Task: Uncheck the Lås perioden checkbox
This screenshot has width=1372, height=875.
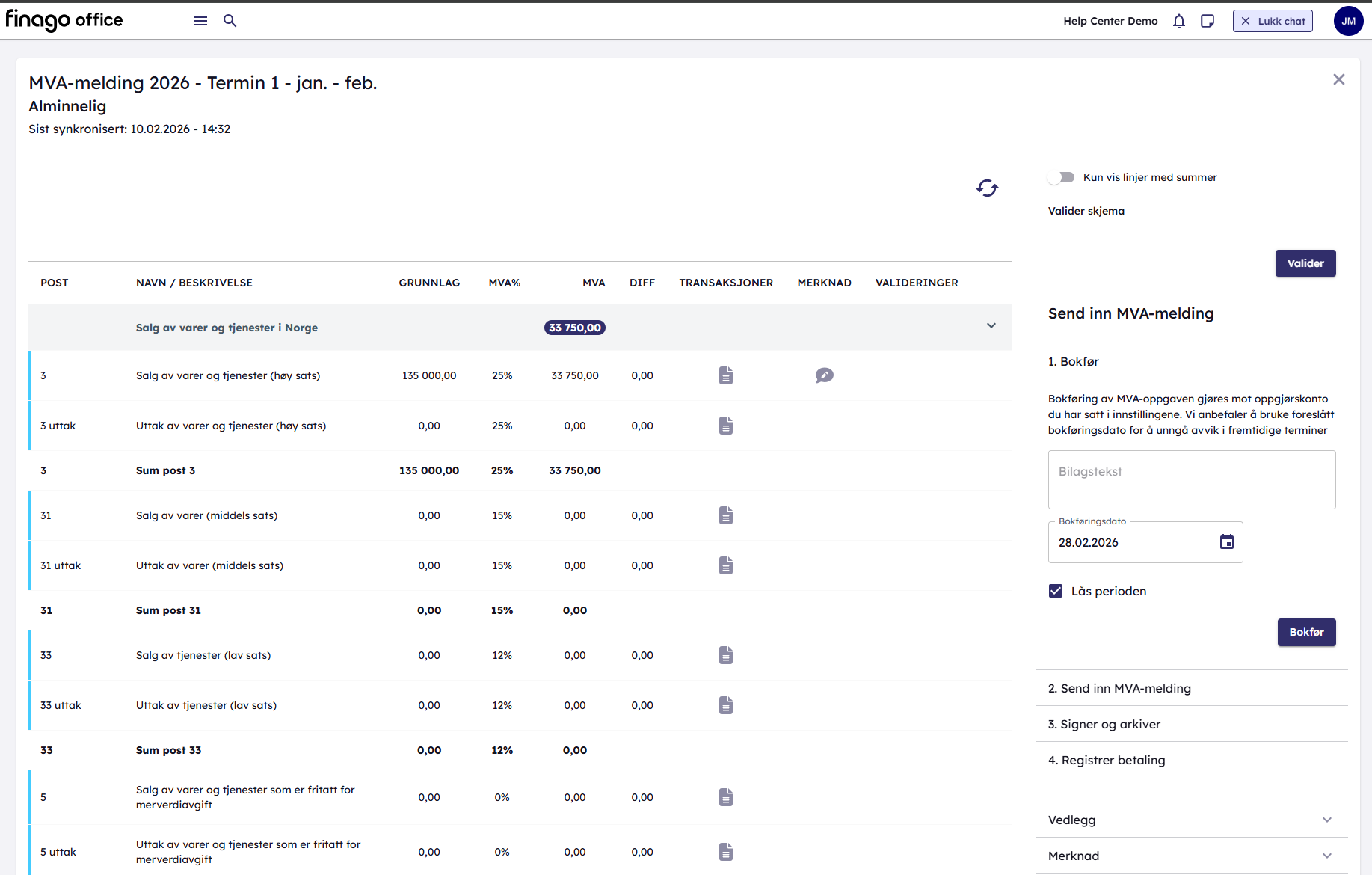Action: 1056,591
